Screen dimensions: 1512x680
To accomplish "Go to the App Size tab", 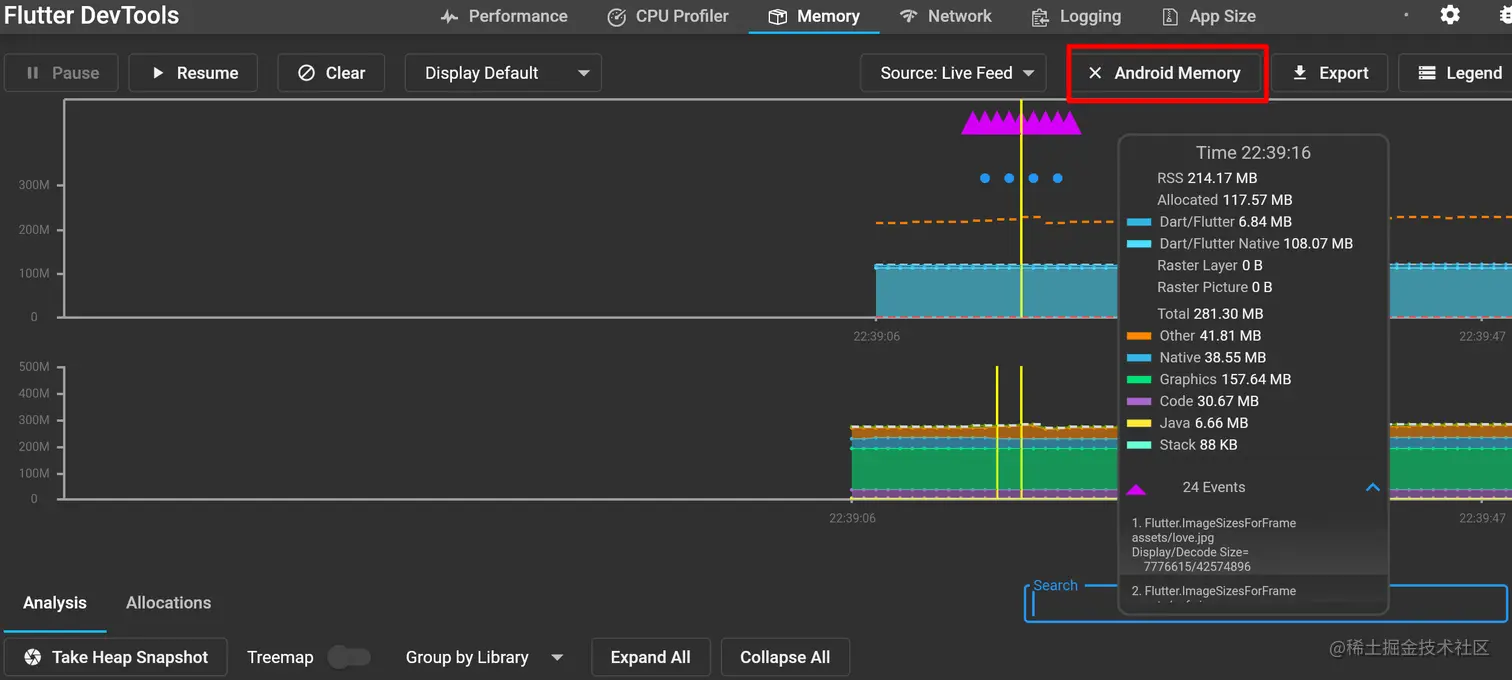I will click(1208, 16).
